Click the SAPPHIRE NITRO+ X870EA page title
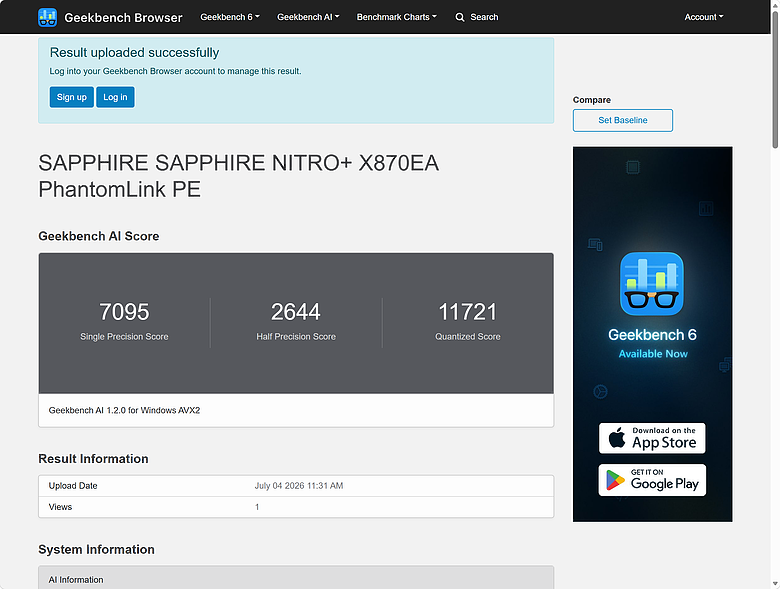The height and width of the screenshot is (589, 780). [x=239, y=176]
